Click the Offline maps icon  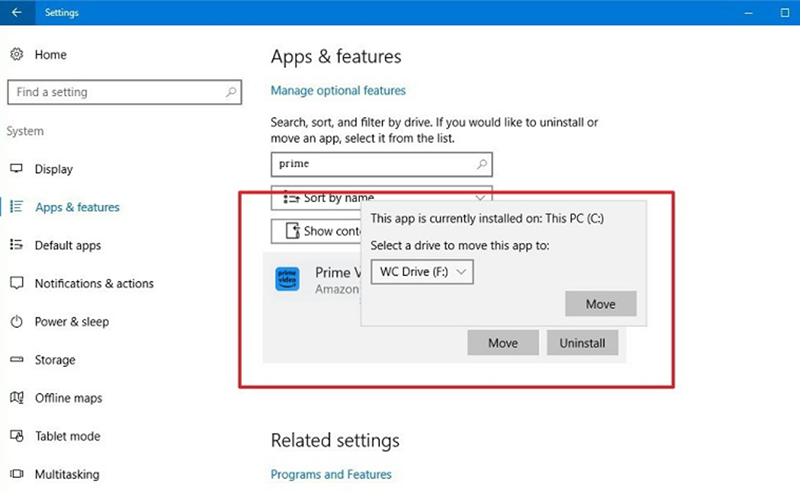click(x=16, y=398)
